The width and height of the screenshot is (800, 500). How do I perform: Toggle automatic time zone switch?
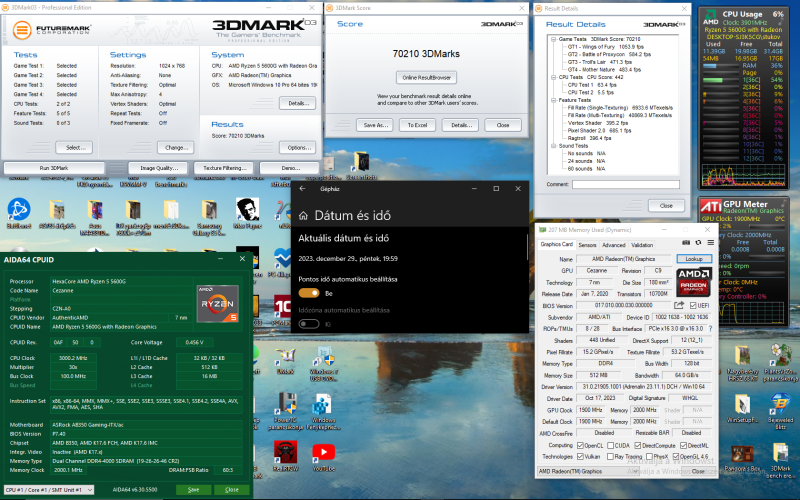309,323
